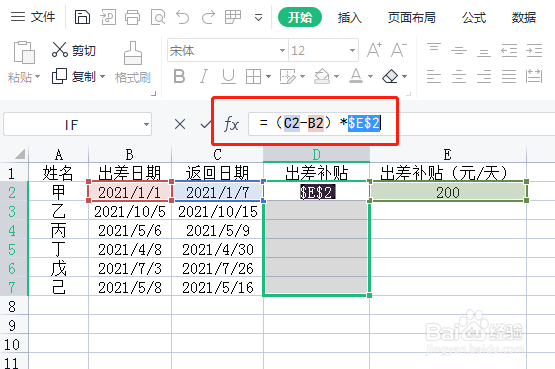This screenshot has width=555, height=369.
Task: Click the export to PDF icon
Action: coord(108,17)
